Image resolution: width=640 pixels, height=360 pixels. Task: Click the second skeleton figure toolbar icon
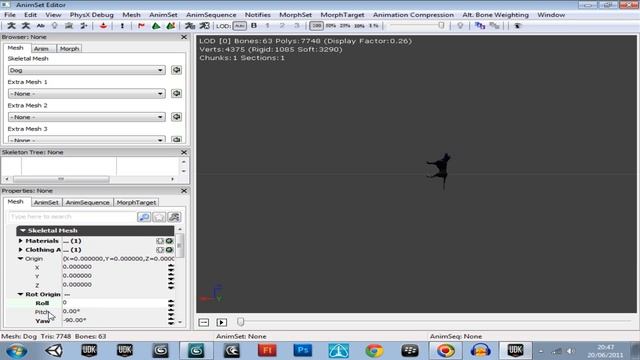pos(26,26)
